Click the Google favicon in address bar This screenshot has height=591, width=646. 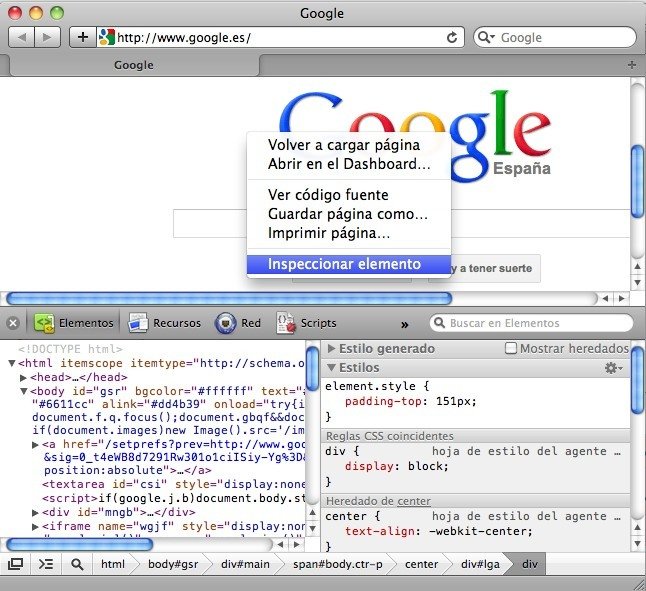pos(107,37)
